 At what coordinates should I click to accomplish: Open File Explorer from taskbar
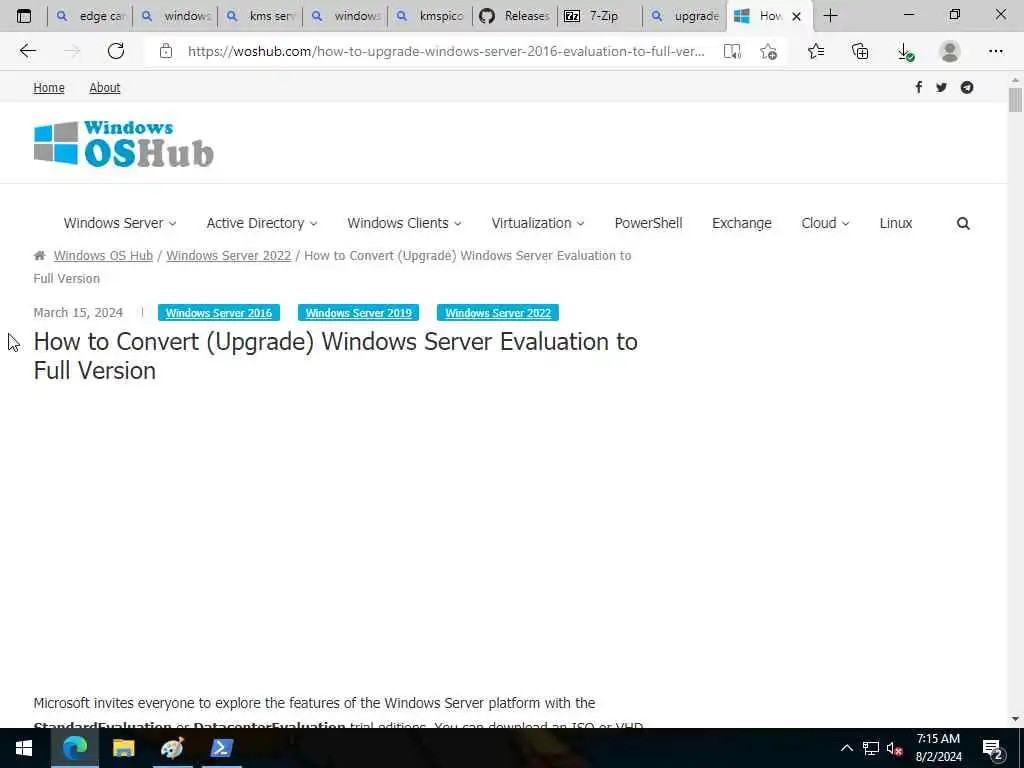coord(123,748)
